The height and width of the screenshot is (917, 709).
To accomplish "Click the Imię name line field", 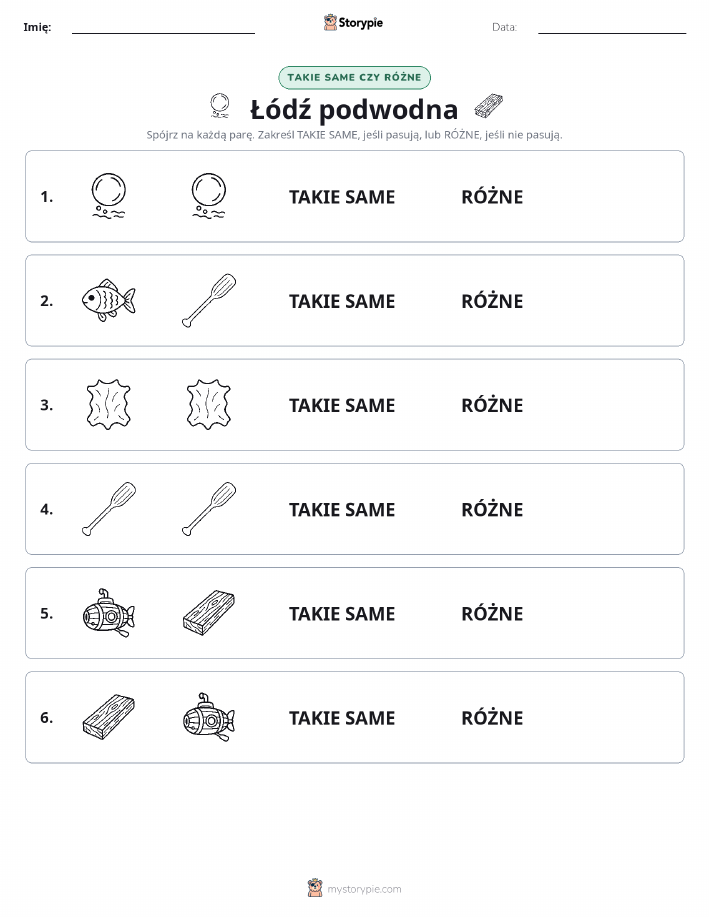I will point(163,27).
